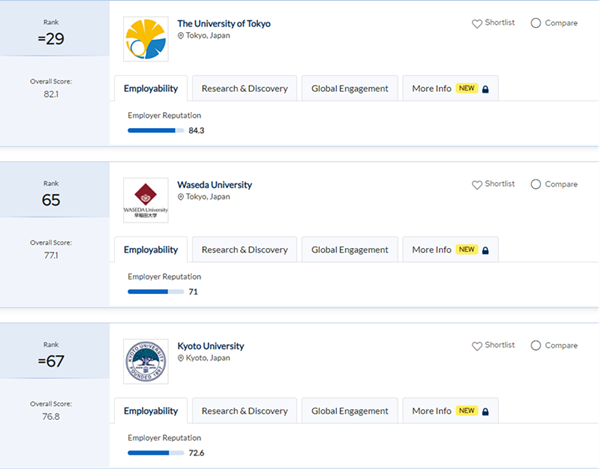600x469 pixels.
Task: Select Compare radio for Waseda University
Action: click(536, 184)
